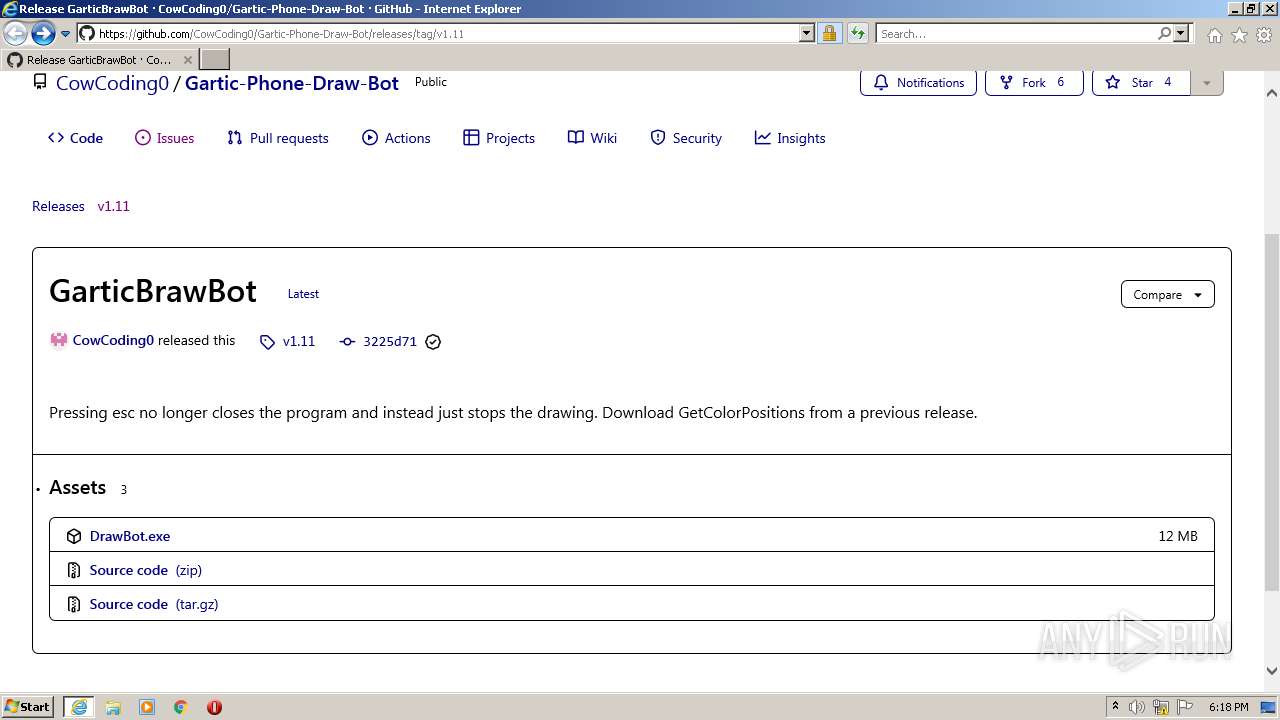Click the v1.11 breadcrumb link
Viewport: 1280px width, 720px height.
(113, 206)
